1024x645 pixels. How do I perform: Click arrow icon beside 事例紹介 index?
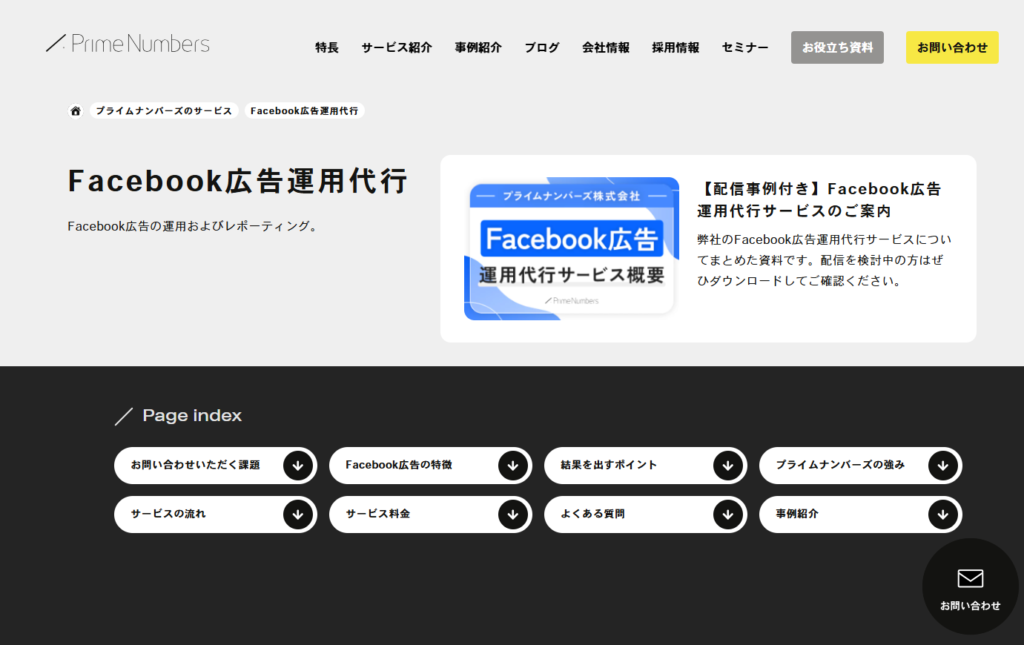click(943, 514)
